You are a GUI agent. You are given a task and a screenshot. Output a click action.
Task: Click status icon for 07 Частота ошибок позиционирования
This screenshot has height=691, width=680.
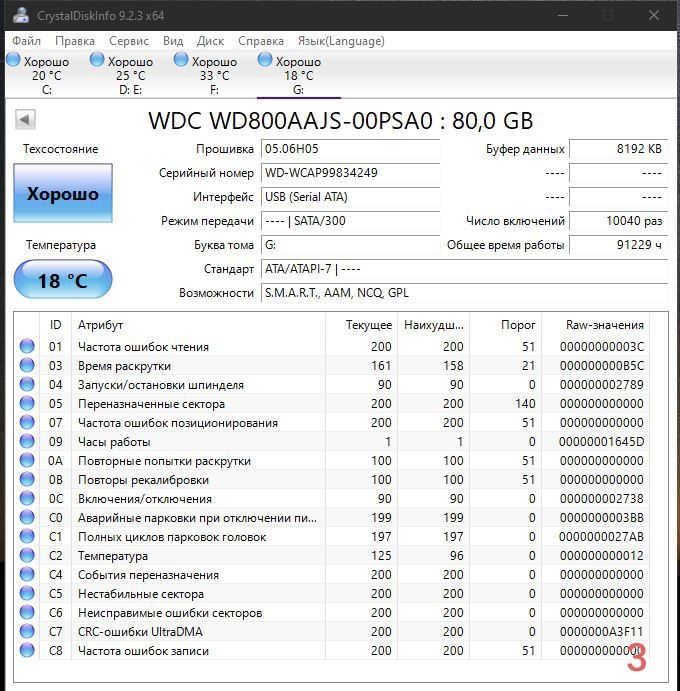coord(27,422)
